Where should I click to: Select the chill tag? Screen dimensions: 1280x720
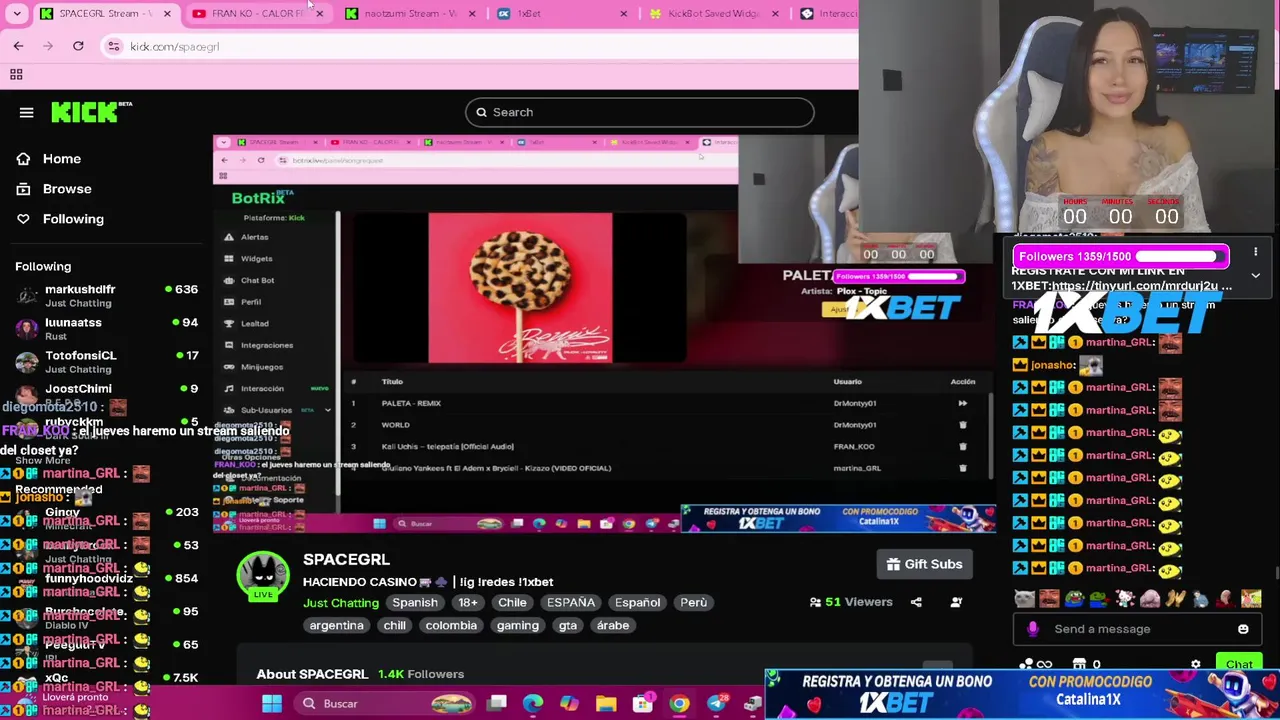pos(395,625)
